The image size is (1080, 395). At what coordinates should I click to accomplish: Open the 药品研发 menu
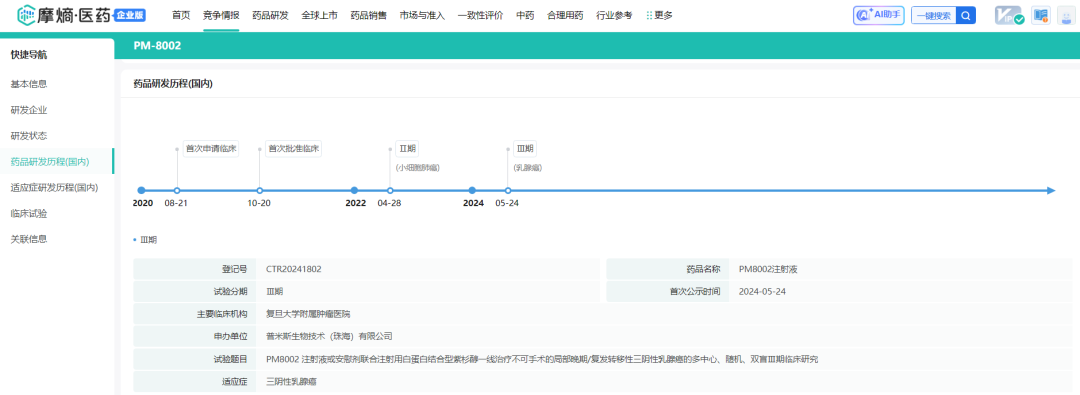(x=270, y=15)
